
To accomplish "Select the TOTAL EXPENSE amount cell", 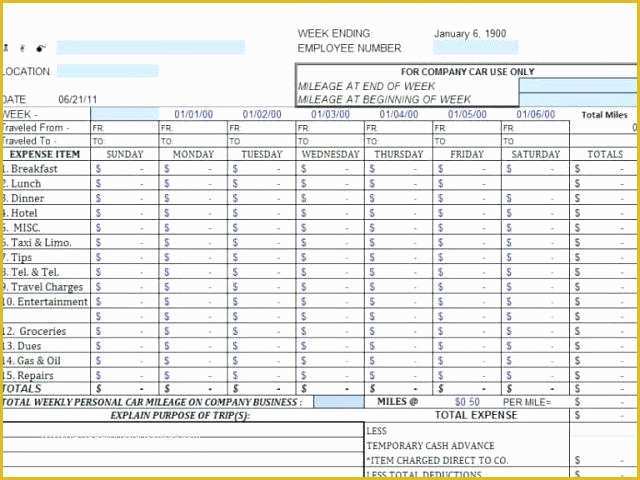I will [605, 416].
